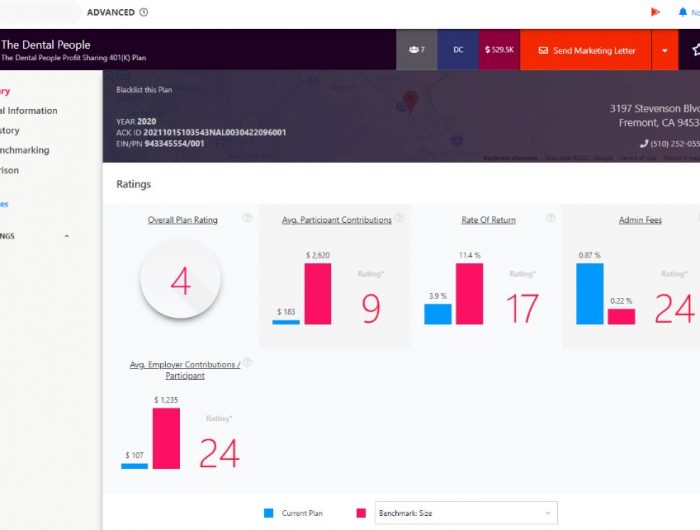700x530 pixels.
Task: Open the notifications bell icon
Action: click(683, 12)
